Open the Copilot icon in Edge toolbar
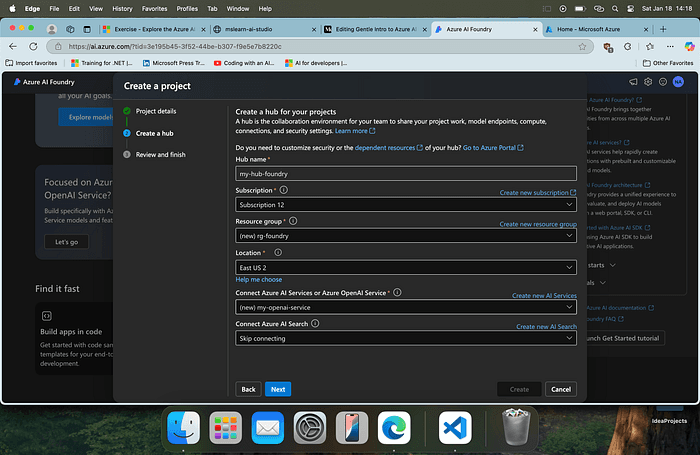Screen dimensions: 700x455 tap(689, 46)
